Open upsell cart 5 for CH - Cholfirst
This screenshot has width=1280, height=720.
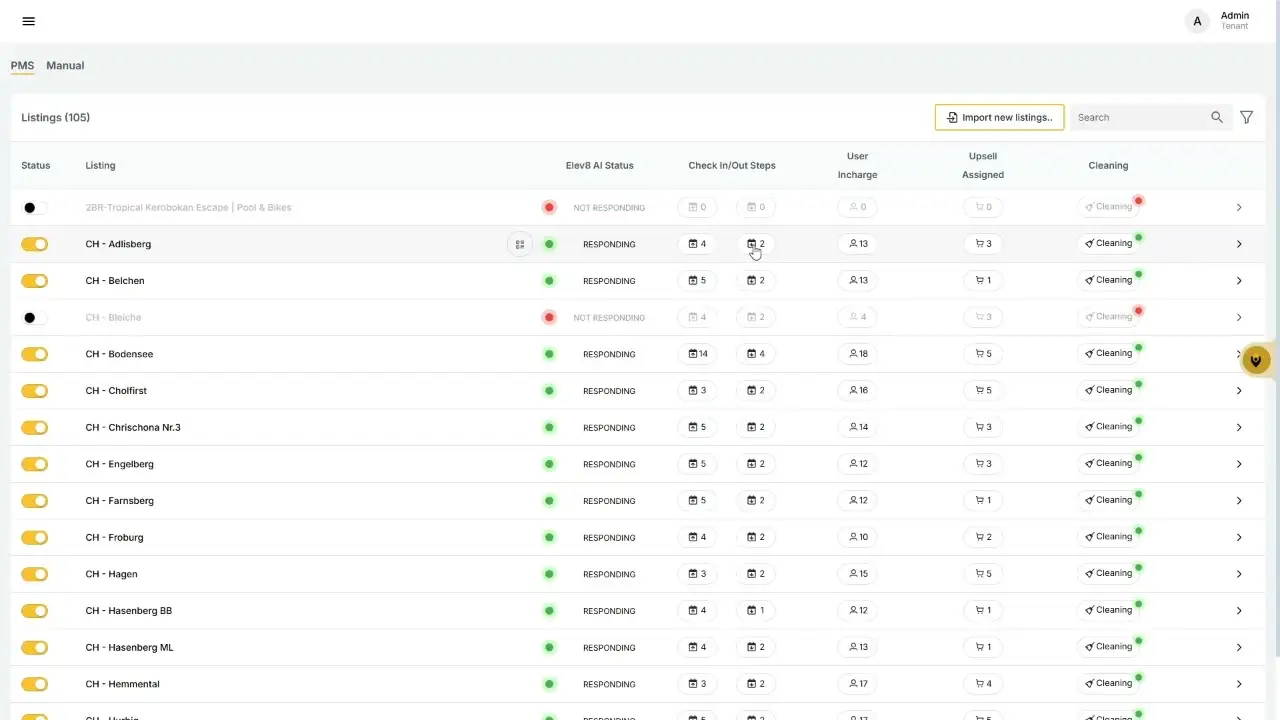983,391
